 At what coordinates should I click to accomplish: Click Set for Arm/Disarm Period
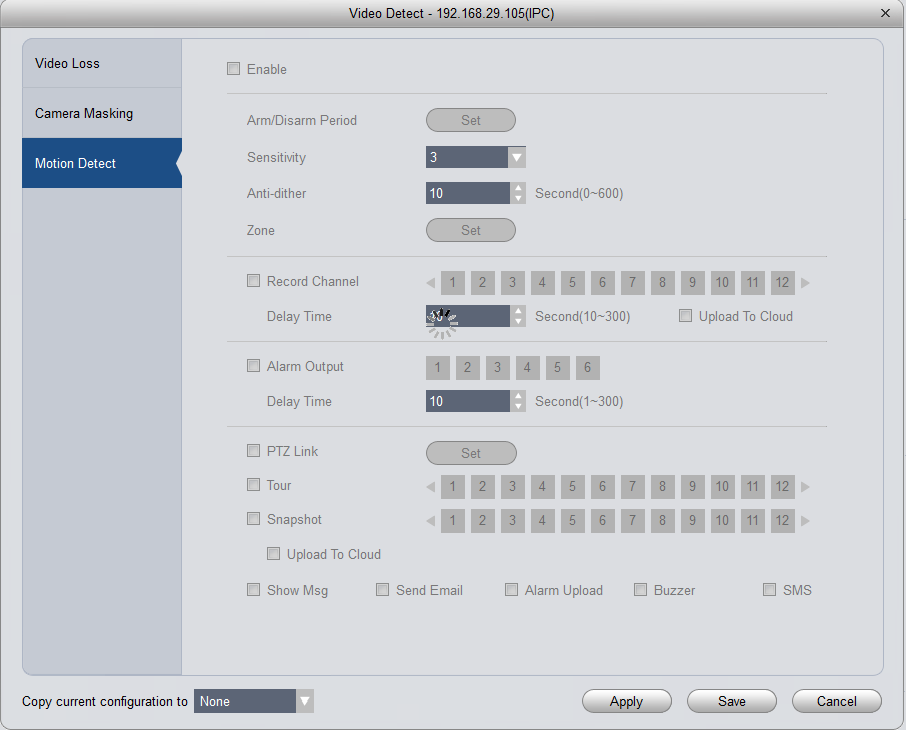[471, 120]
